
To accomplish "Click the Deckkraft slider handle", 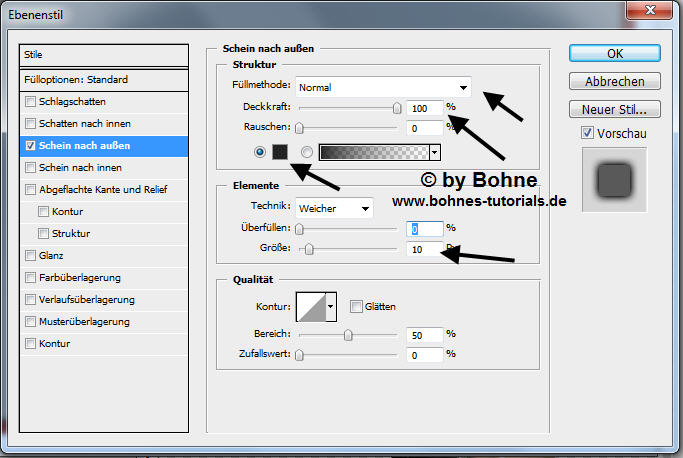I will [x=397, y=107].
